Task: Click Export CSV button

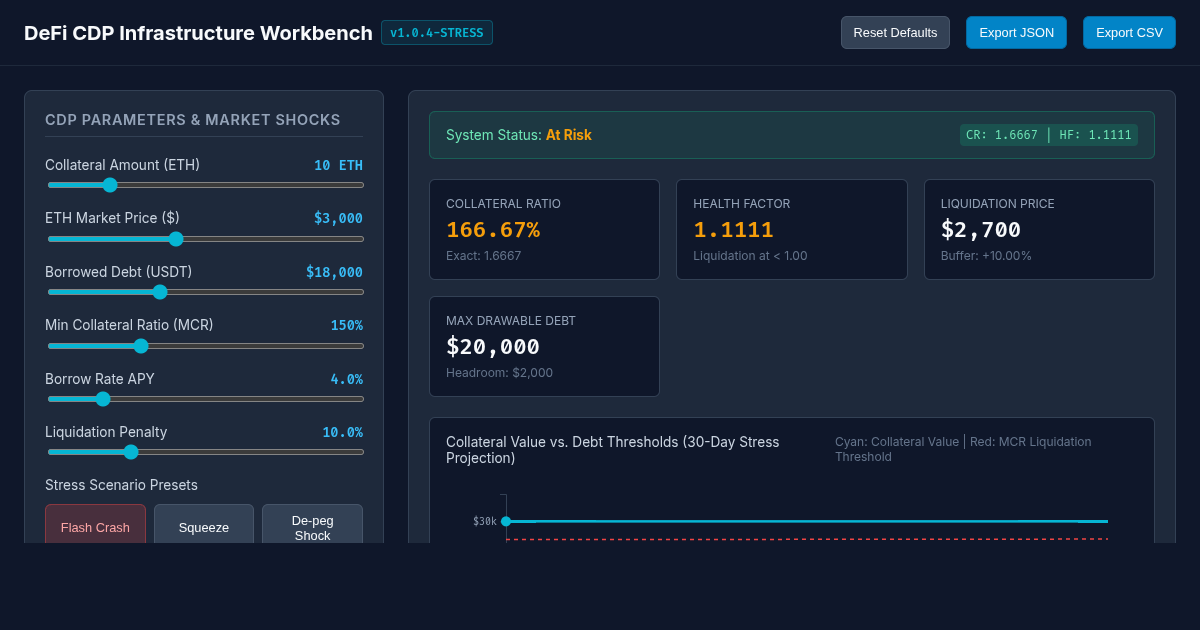Action: click(x=1129, y=32)
